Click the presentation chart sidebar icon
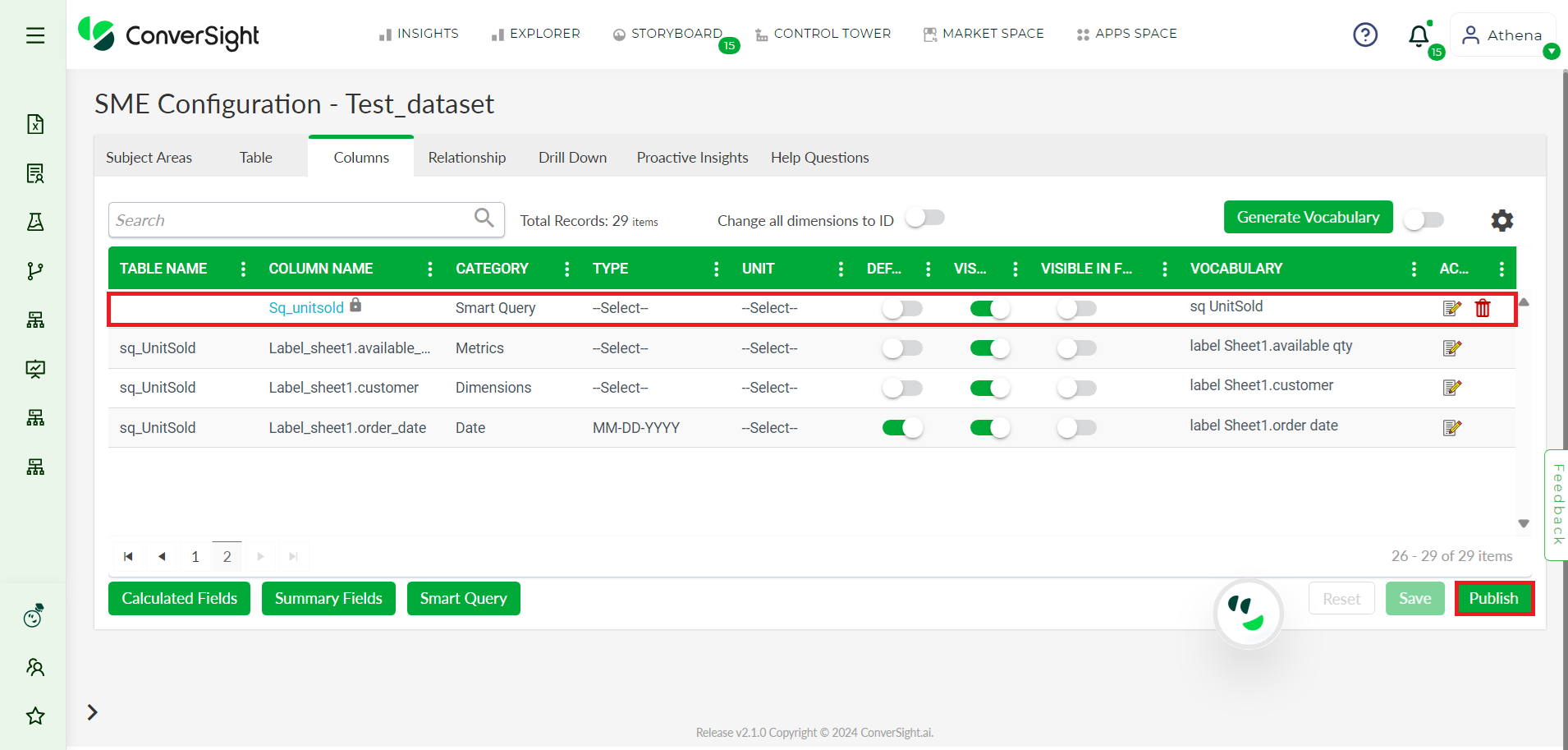Image resolution: width=1568 pixels, height=750 pixels. click(35, 369)
